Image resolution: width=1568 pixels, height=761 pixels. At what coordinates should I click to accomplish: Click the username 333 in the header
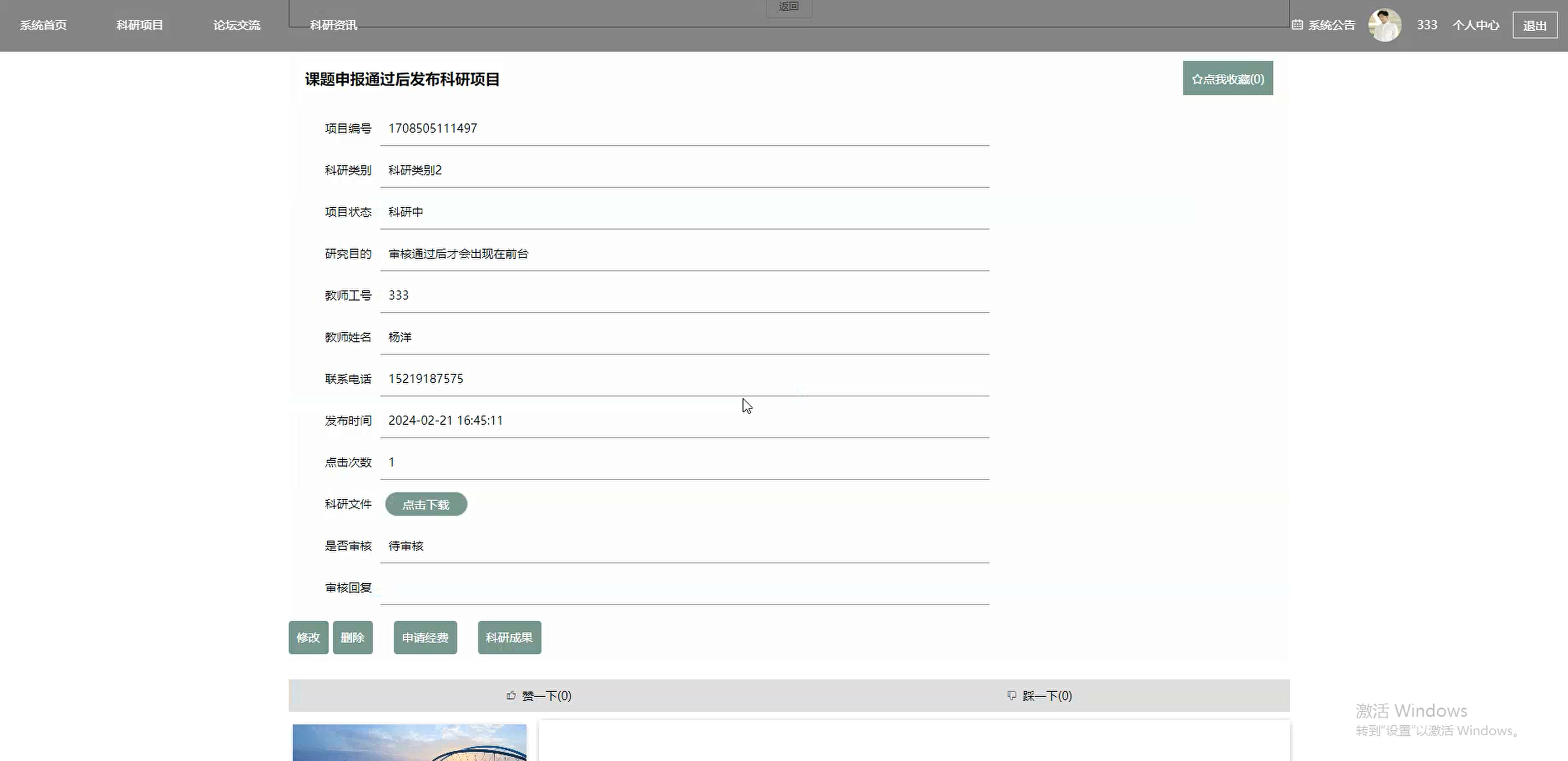point(1427,25)
